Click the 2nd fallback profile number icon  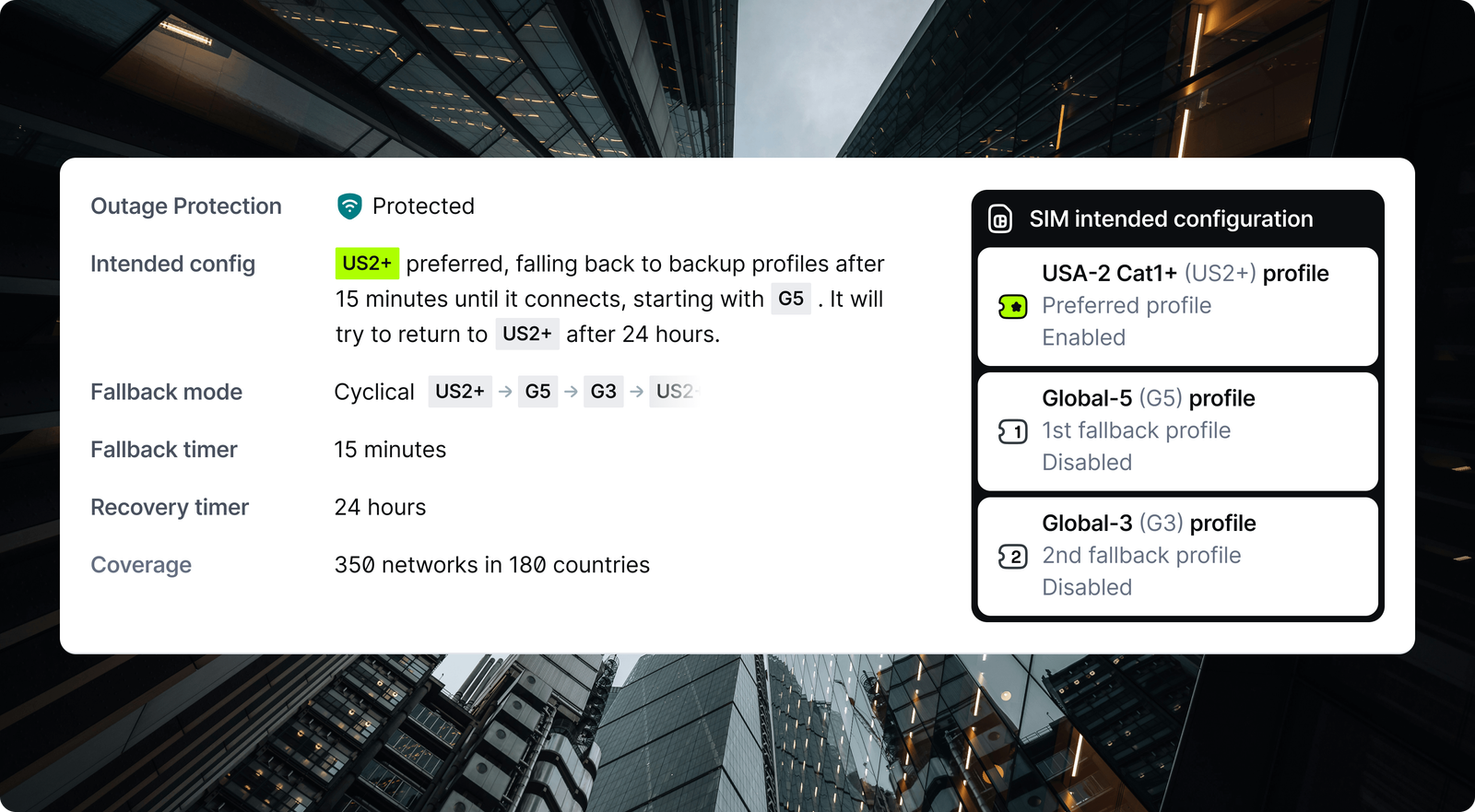pyautogui.click(x=1012, y=557)
